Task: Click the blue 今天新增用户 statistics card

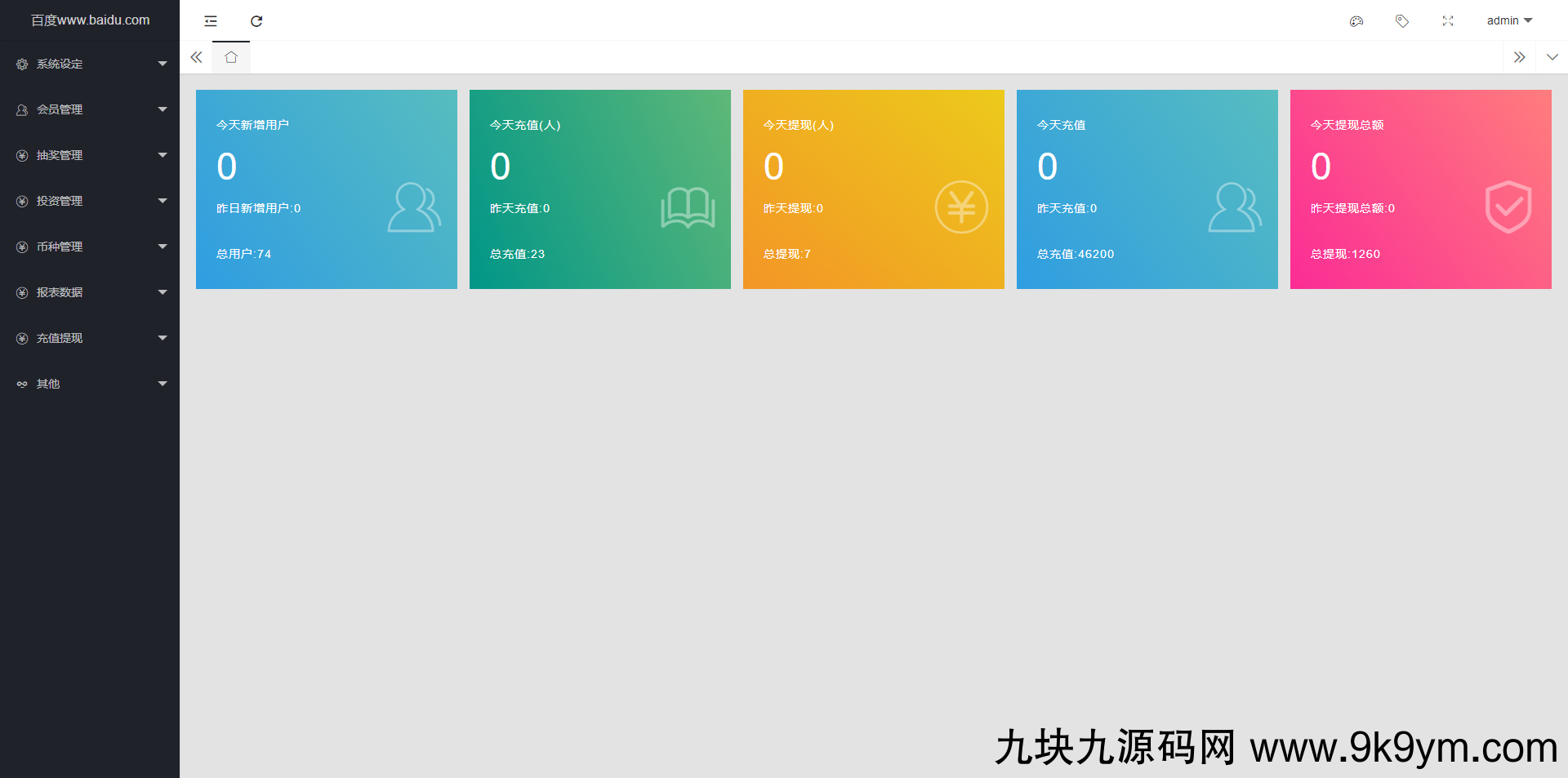Action: (326, 189)
